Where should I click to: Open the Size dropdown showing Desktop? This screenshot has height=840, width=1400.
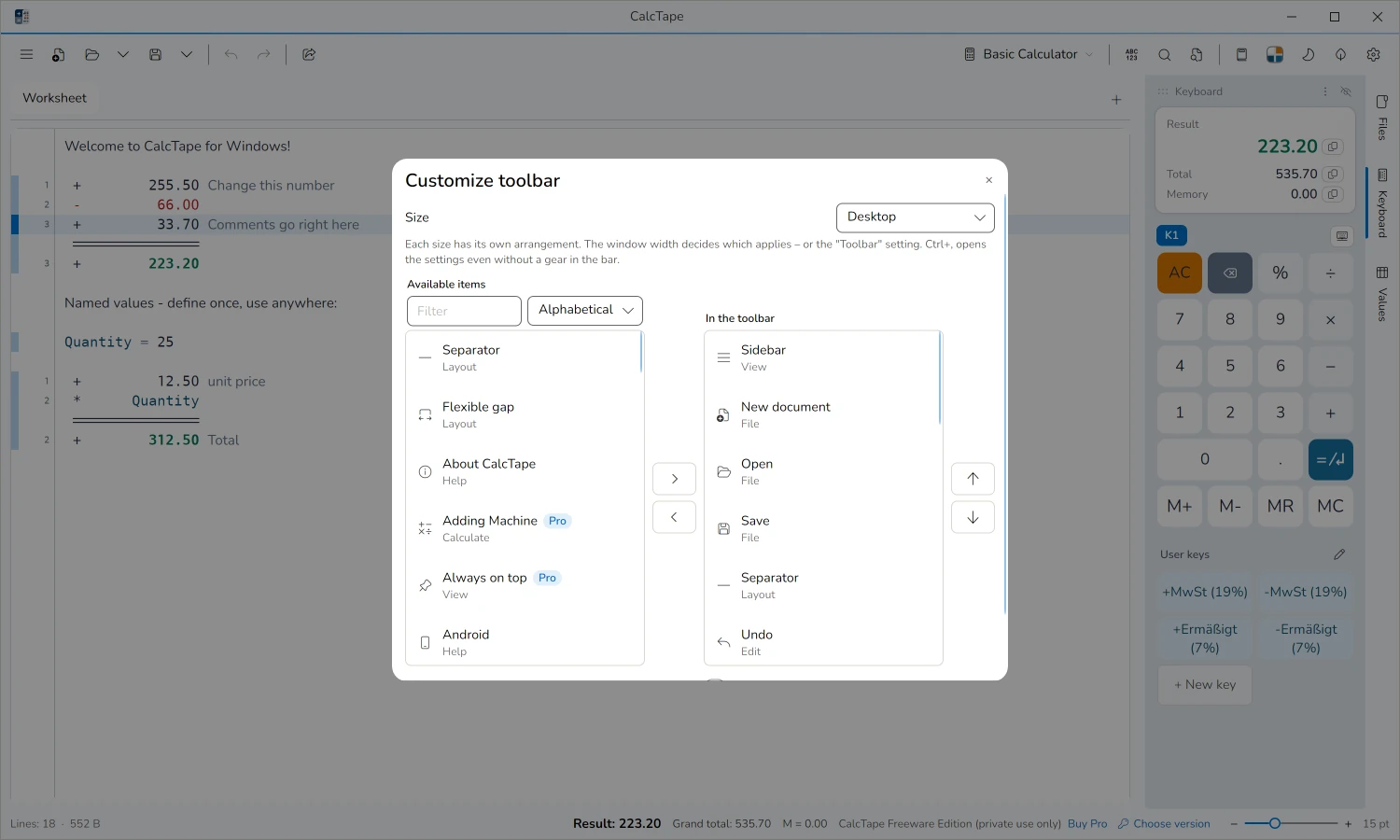915,217
